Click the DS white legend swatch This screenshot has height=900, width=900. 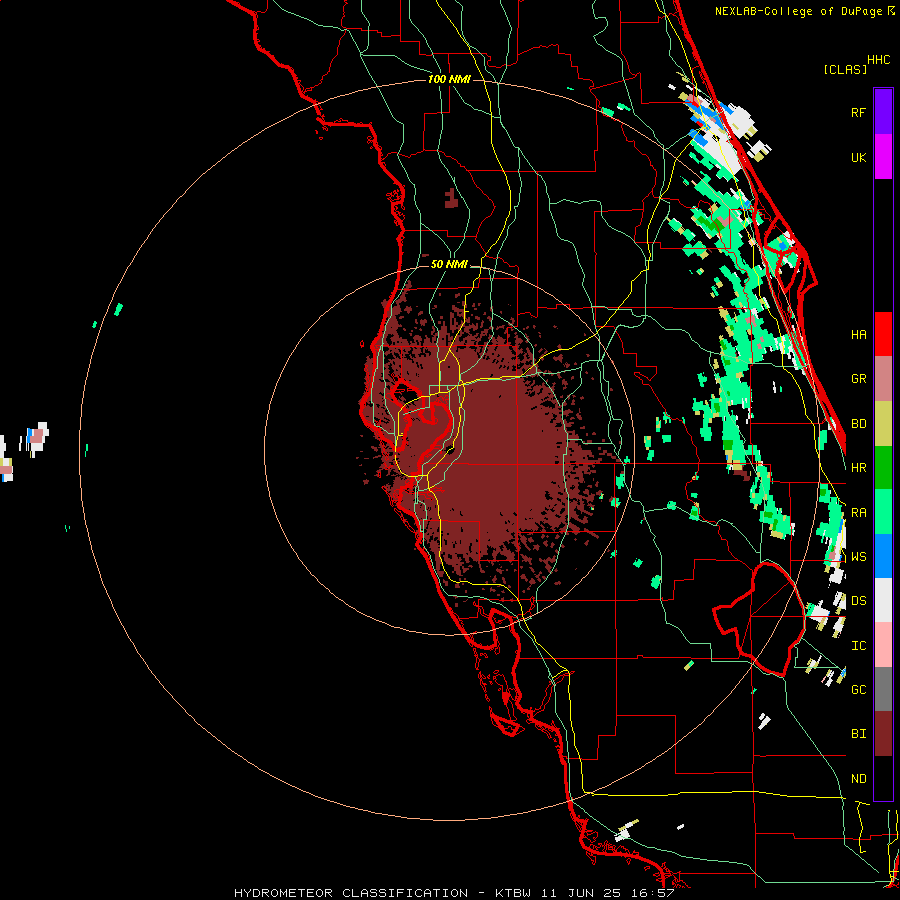pos(883,600)
